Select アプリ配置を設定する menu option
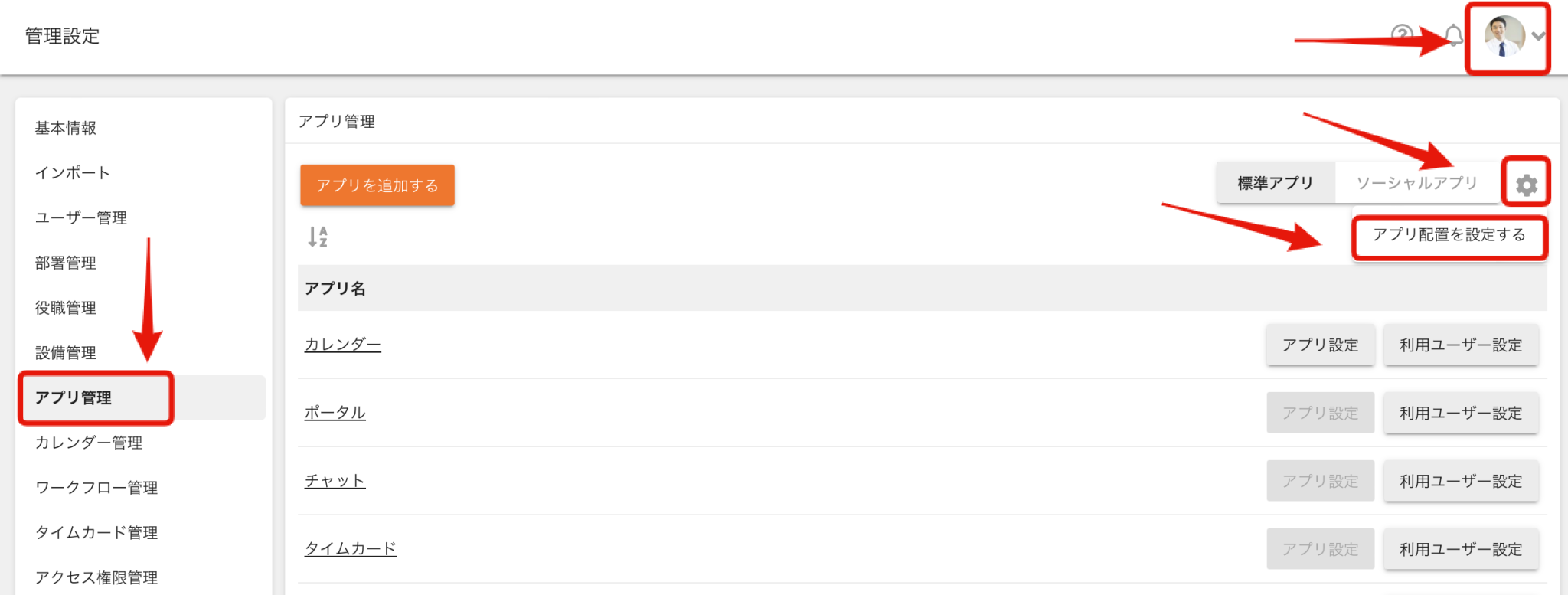 pyautogui.click(x=1449, y=235)
